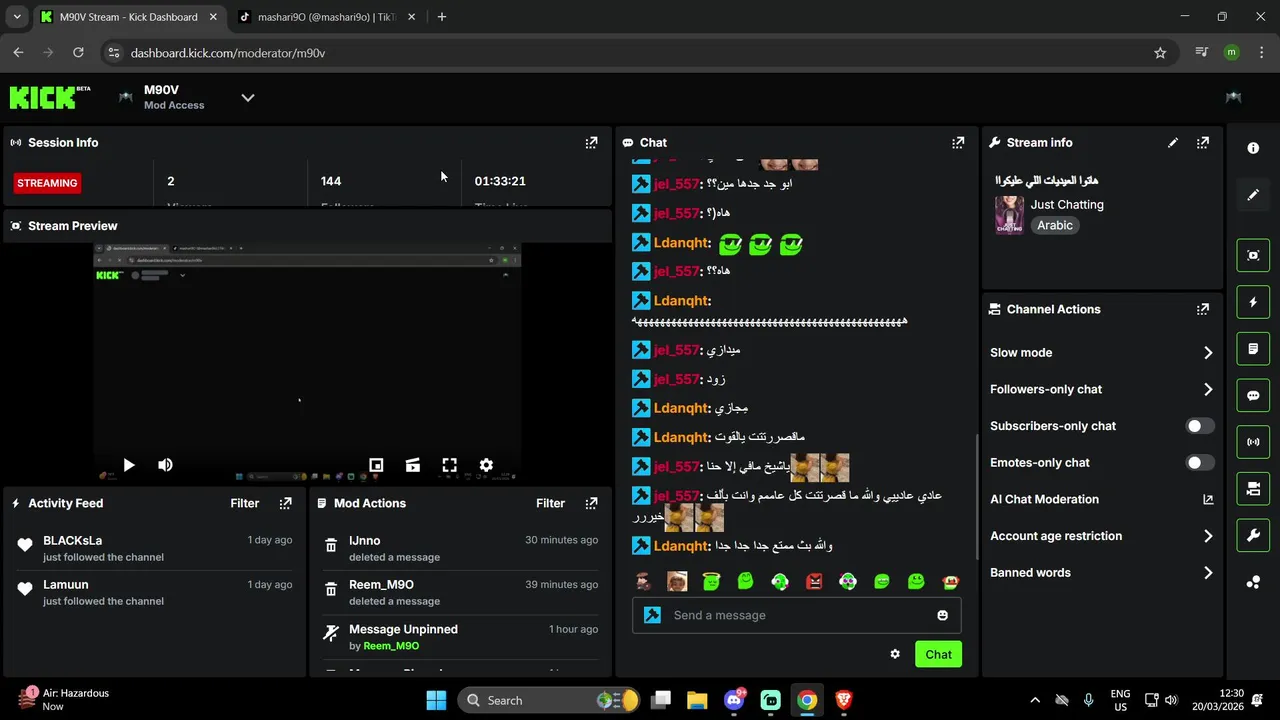Select the M90V Stream Kick Dashboard tab

130,17
